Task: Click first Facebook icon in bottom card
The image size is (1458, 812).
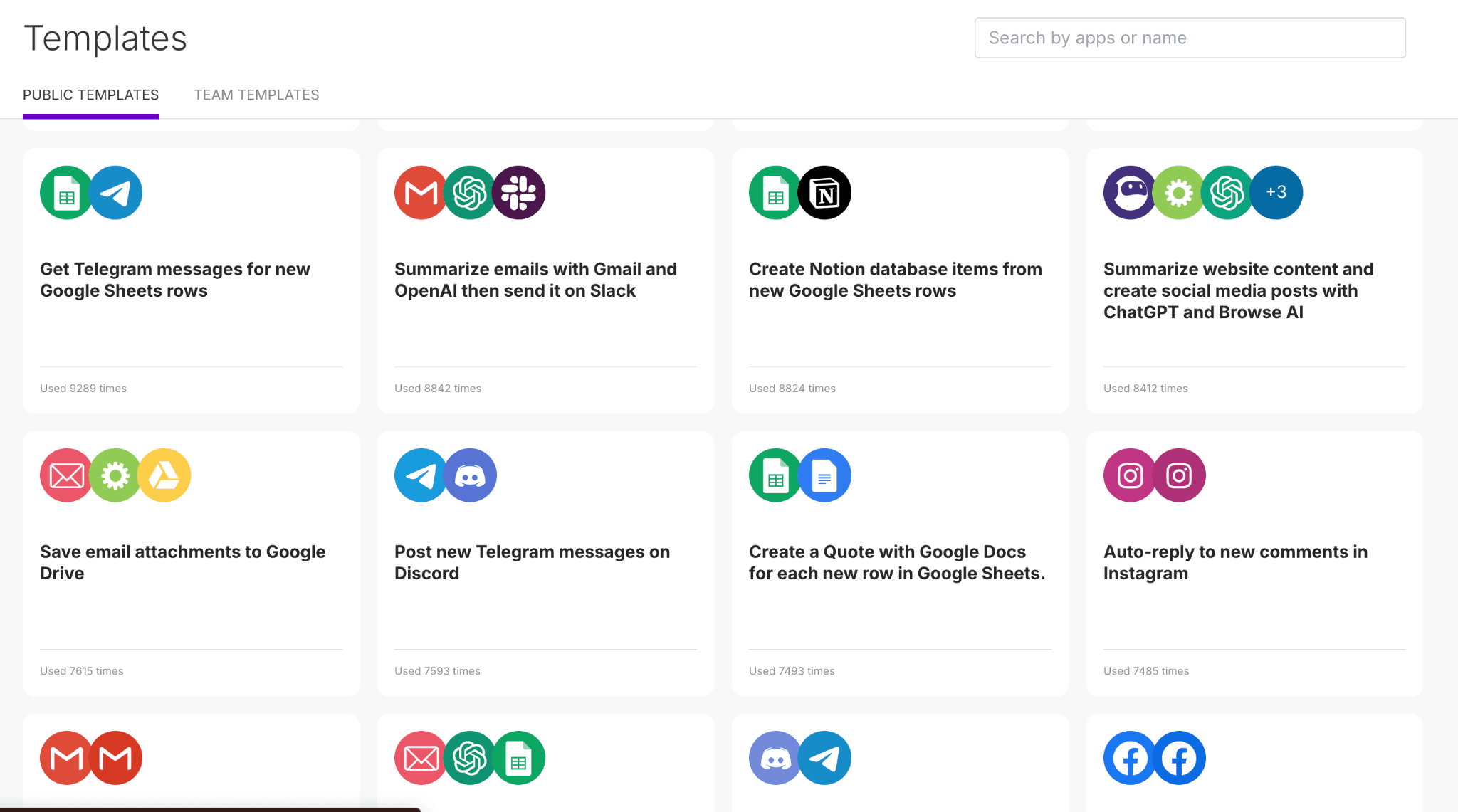Action: pyautogui.click(x=1130, y=758)
